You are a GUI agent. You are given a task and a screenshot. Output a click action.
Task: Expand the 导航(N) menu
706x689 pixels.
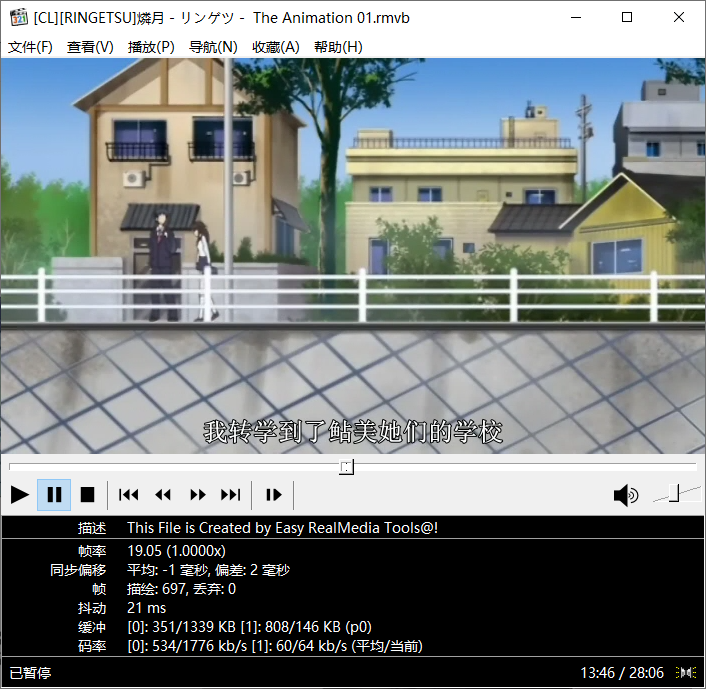click(x=213, y=47)
